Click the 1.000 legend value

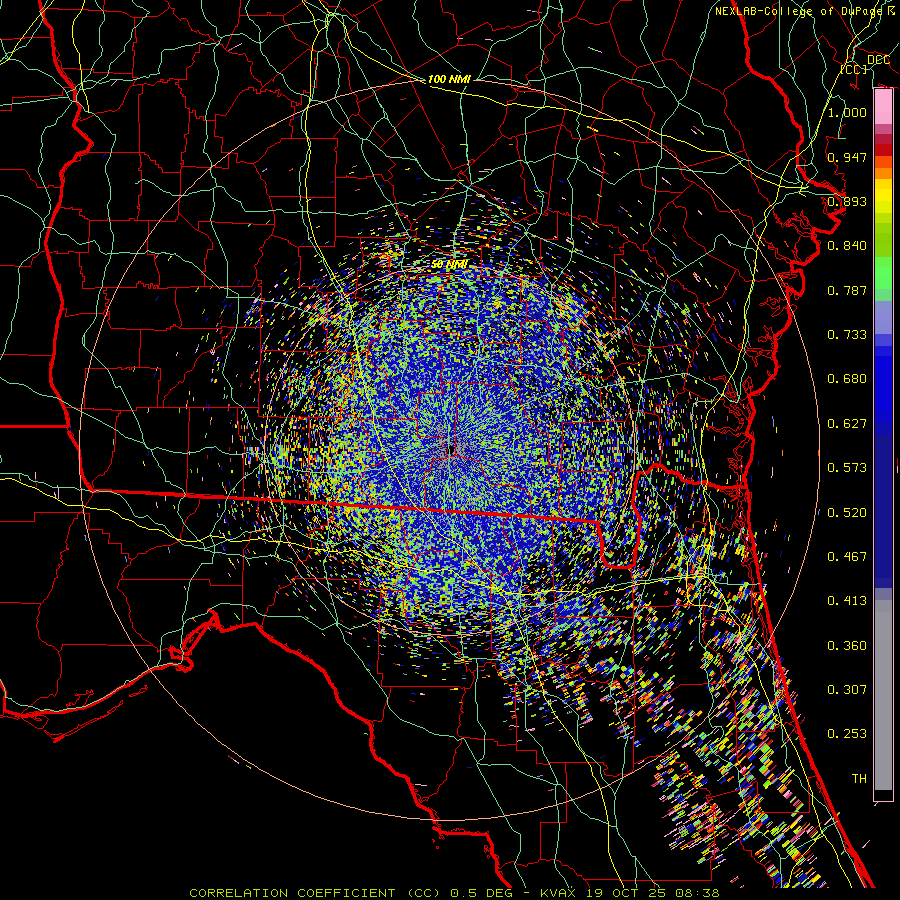click(847, 112)
